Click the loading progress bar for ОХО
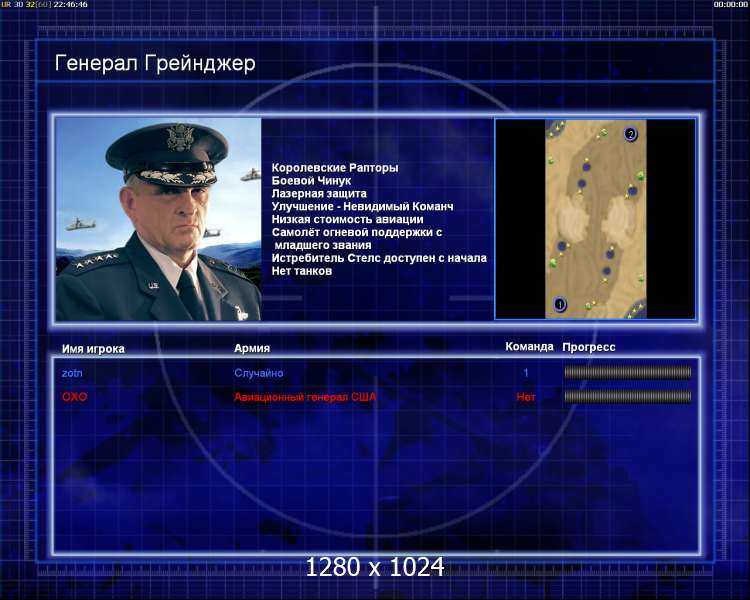The height and width of the screenshot is (600, 750). (628, 396)
